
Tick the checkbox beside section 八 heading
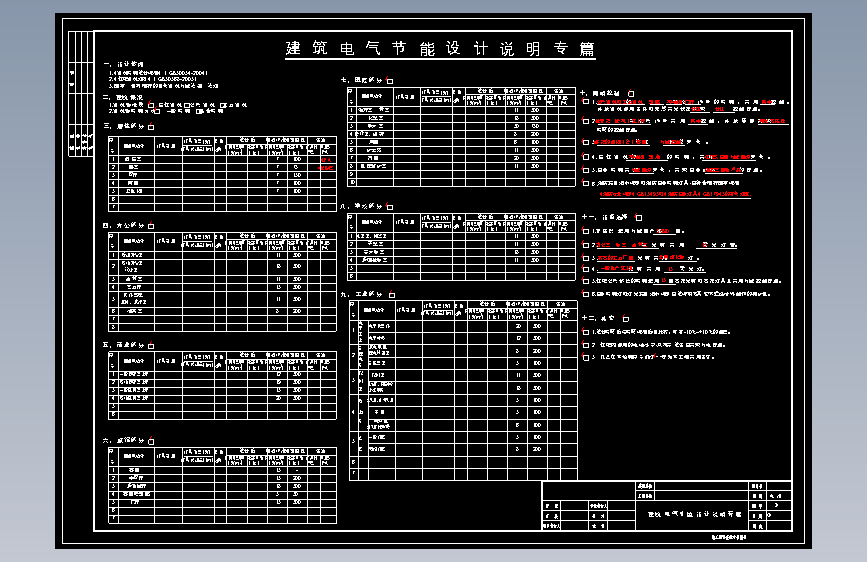coord(390,207)
